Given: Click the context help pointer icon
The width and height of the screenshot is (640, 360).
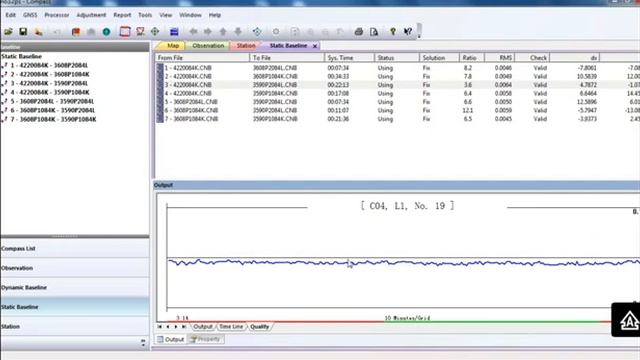Looking at the screenshot, I should (x=408, y=31).
